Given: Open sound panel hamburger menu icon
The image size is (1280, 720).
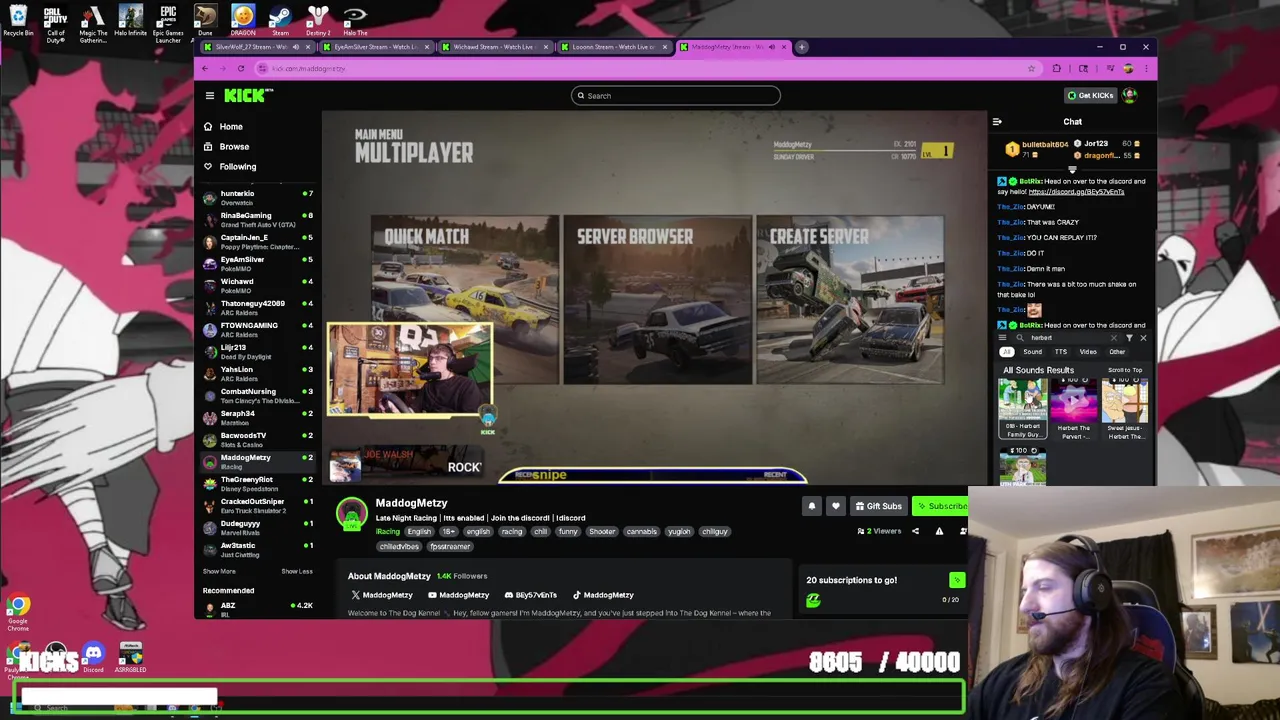Looking at the screenshot, I should pyautogui.click(x=1002, y=338).
